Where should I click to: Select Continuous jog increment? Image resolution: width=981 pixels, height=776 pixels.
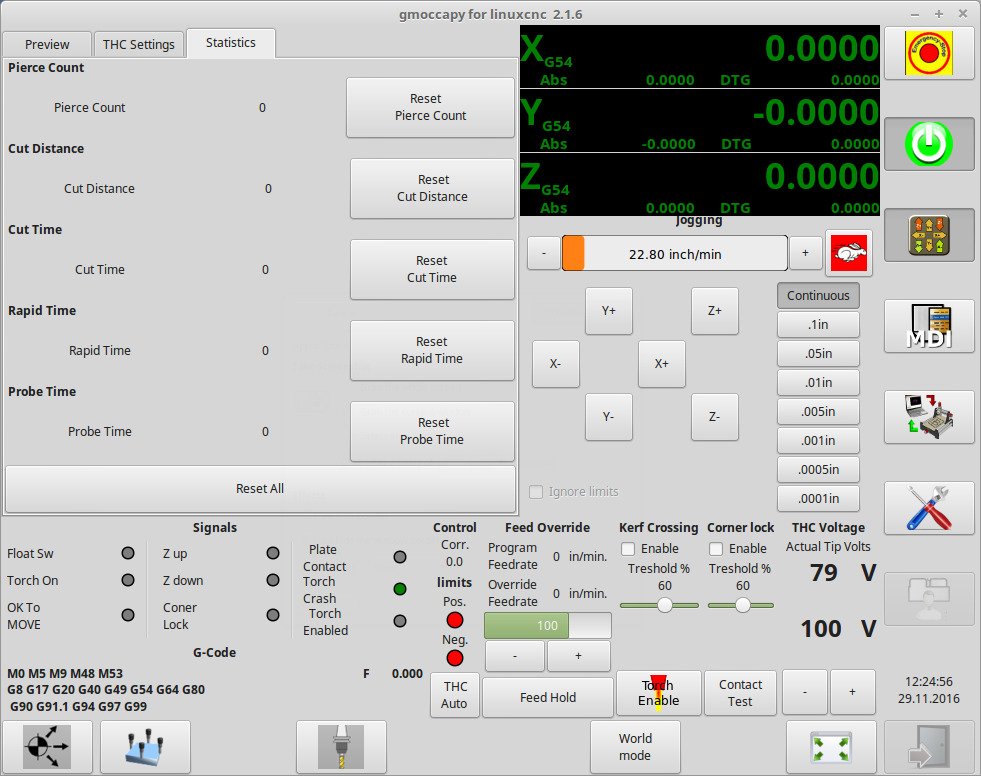(818, 295)
